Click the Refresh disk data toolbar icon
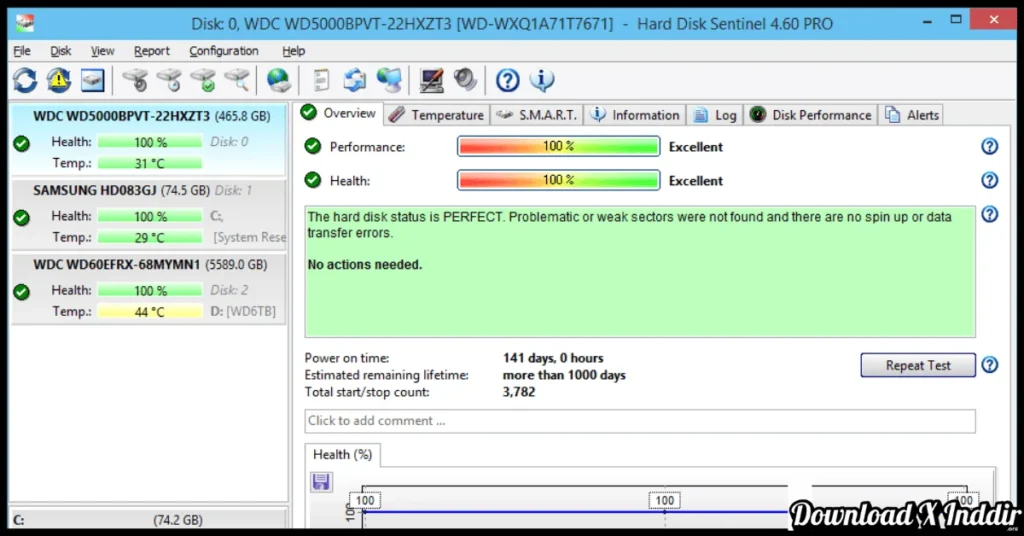Image resolution: width=1024 pixels, height=536 pixels. (x=25, y=80)
